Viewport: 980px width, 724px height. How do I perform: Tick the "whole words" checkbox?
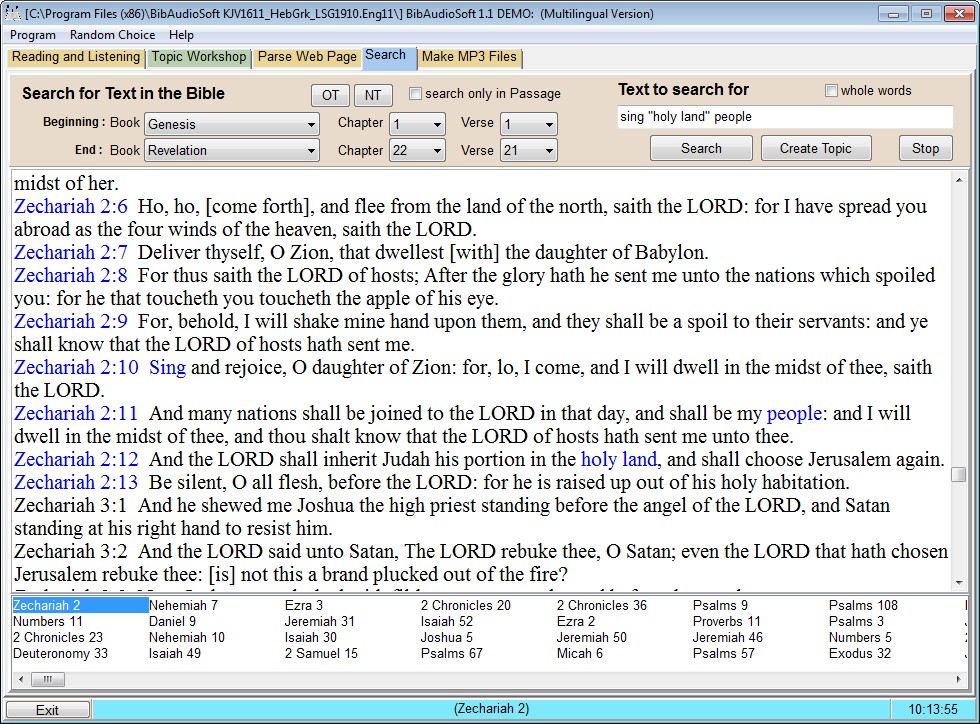[x=831, y=91]
